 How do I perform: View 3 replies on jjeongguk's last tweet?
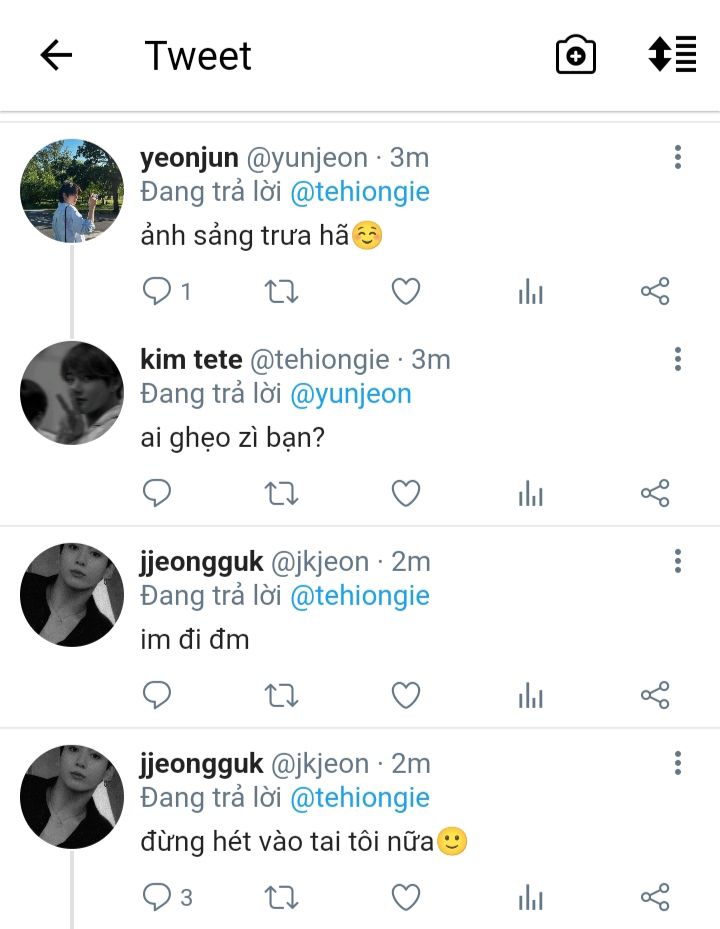168,897
